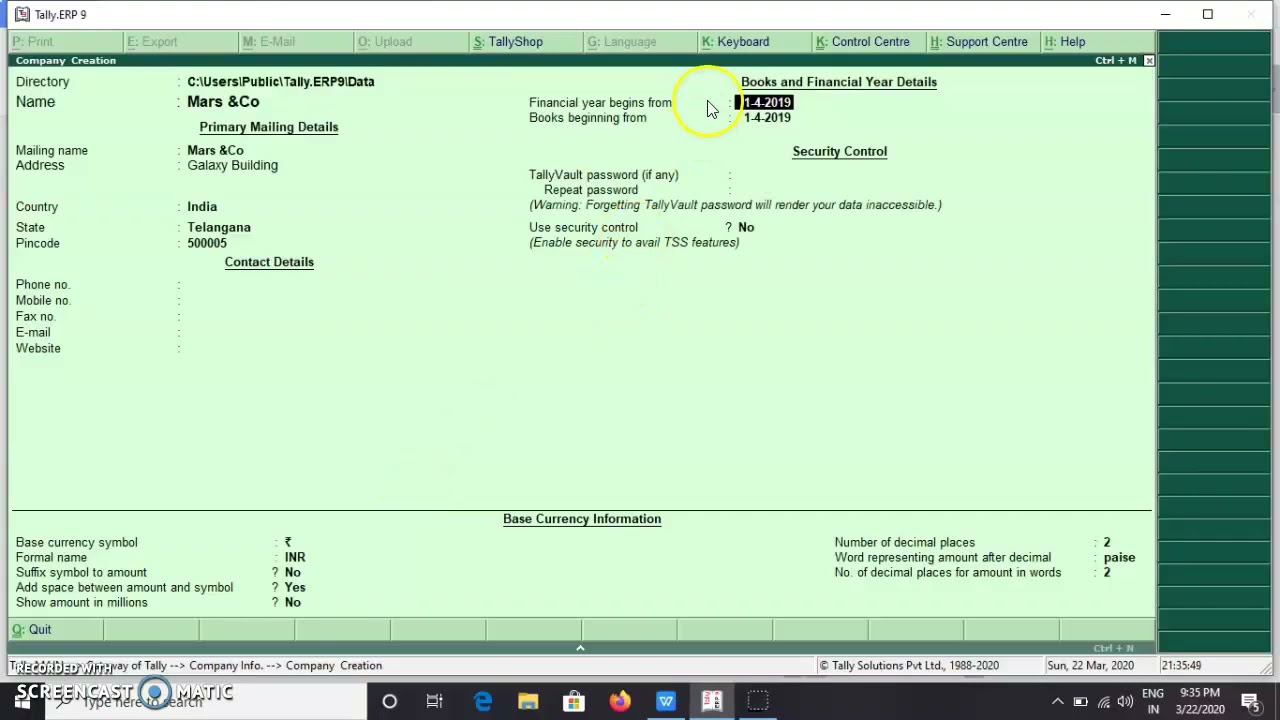
Task: Click the Formal name value INR
Action: coord(295,558)
